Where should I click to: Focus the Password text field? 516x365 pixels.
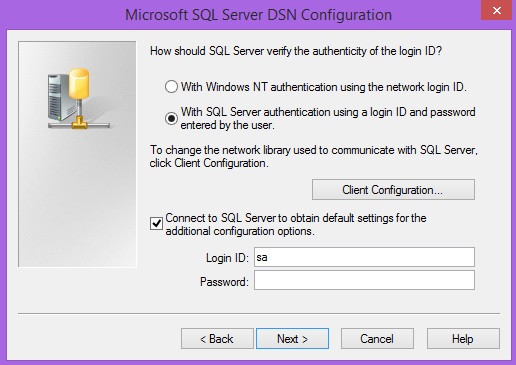coord(364,280)
